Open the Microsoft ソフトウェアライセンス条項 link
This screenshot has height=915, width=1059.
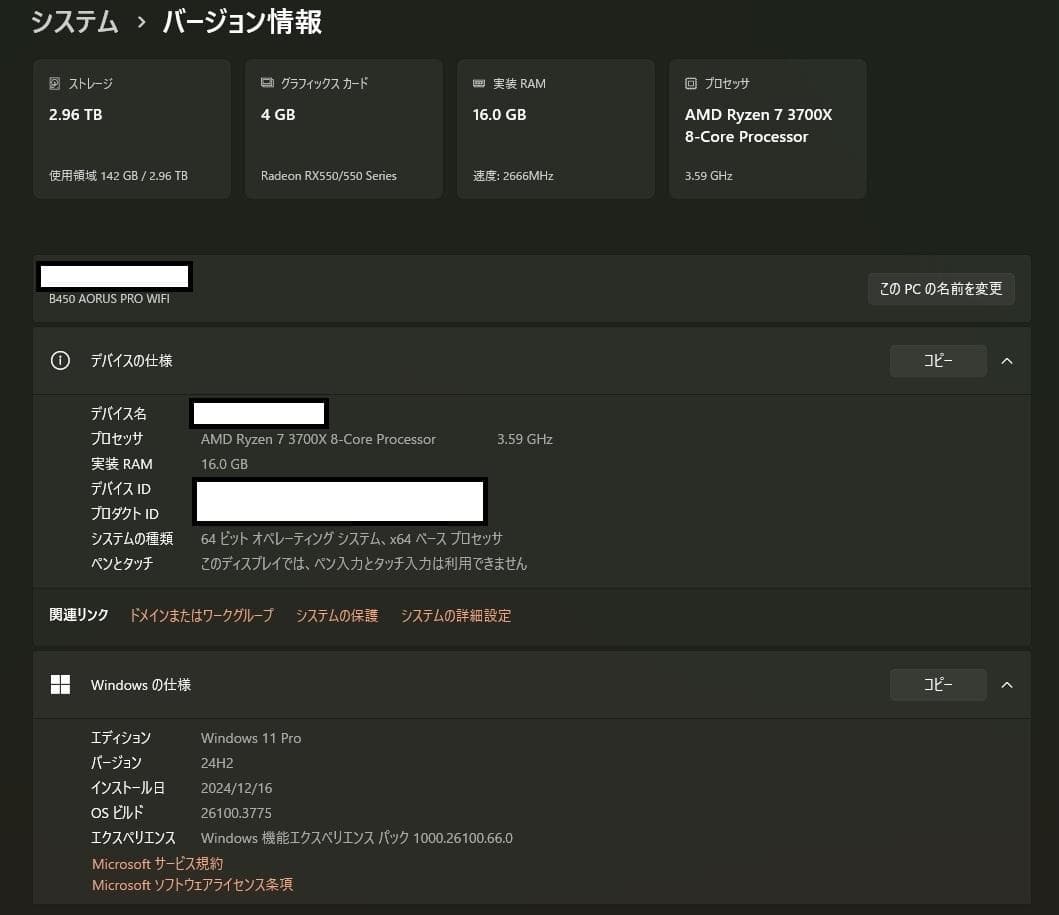(x=192, y=884)
